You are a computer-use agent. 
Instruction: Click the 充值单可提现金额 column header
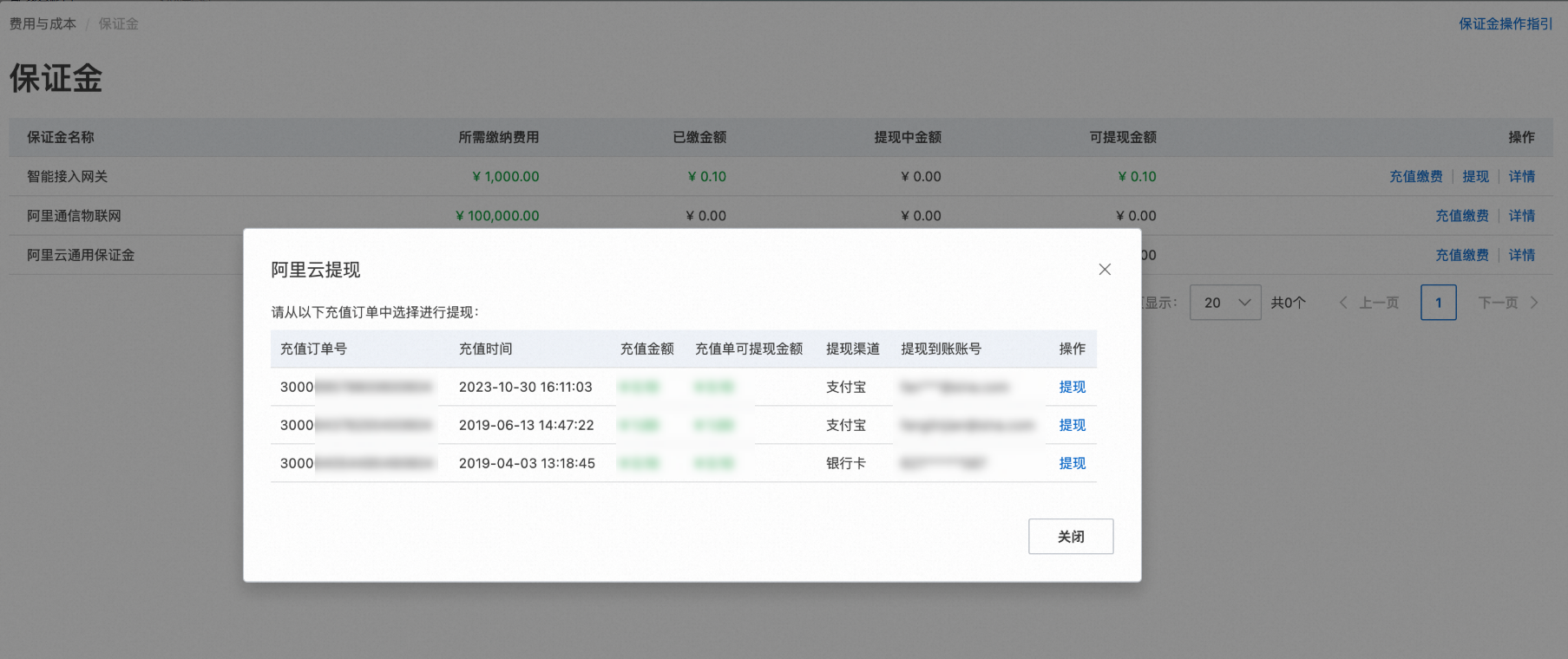749,349
